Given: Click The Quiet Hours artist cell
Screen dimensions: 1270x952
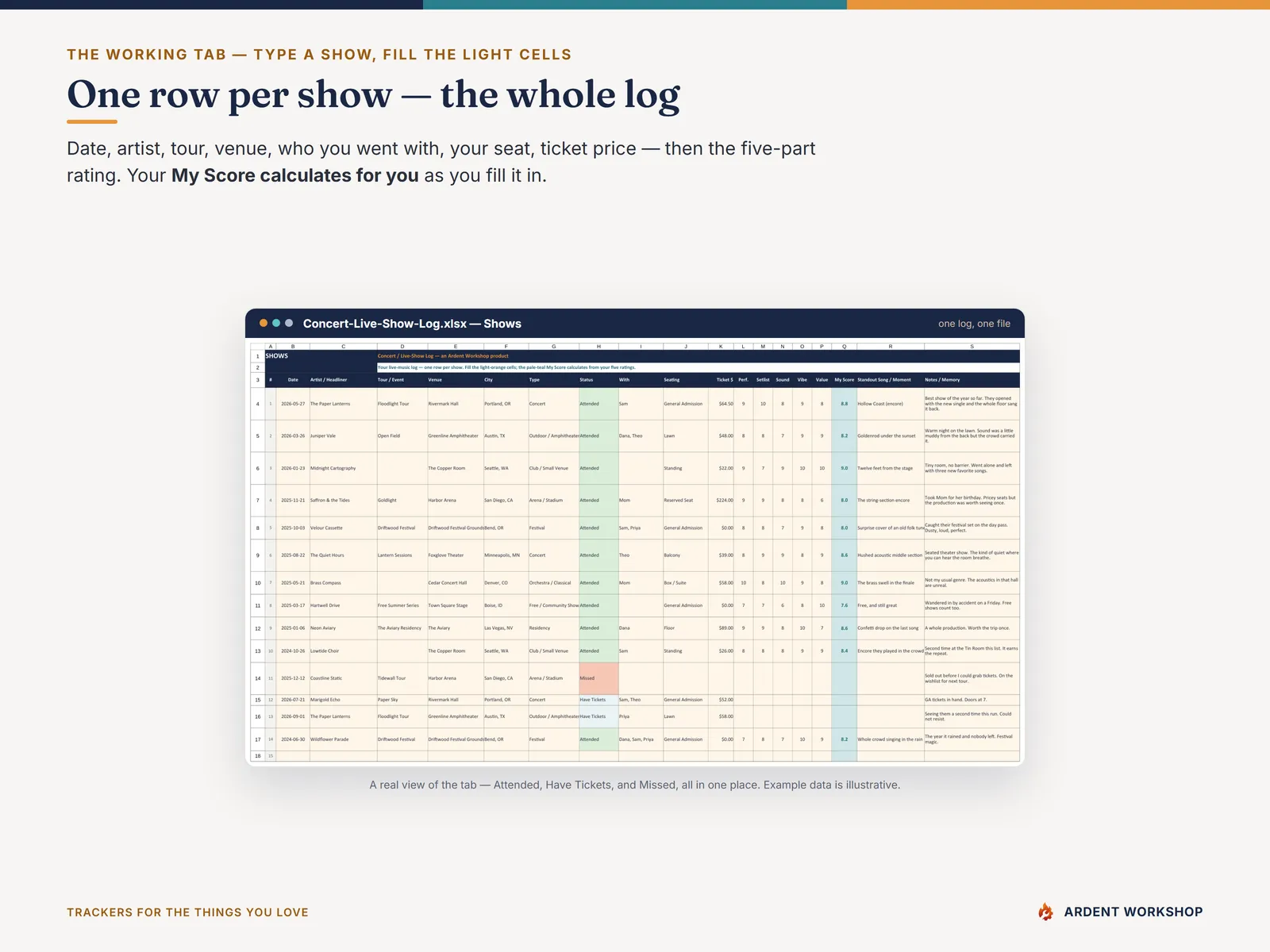Looking at the screenshot, I should click(343, 555).
